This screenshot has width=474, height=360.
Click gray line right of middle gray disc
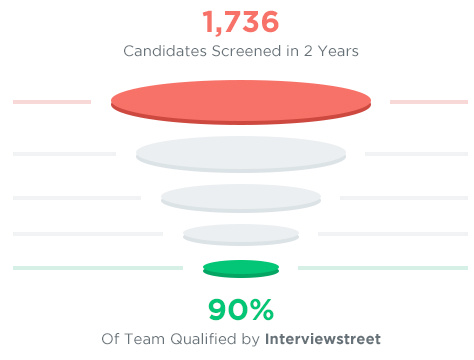(x=404, y=198)
